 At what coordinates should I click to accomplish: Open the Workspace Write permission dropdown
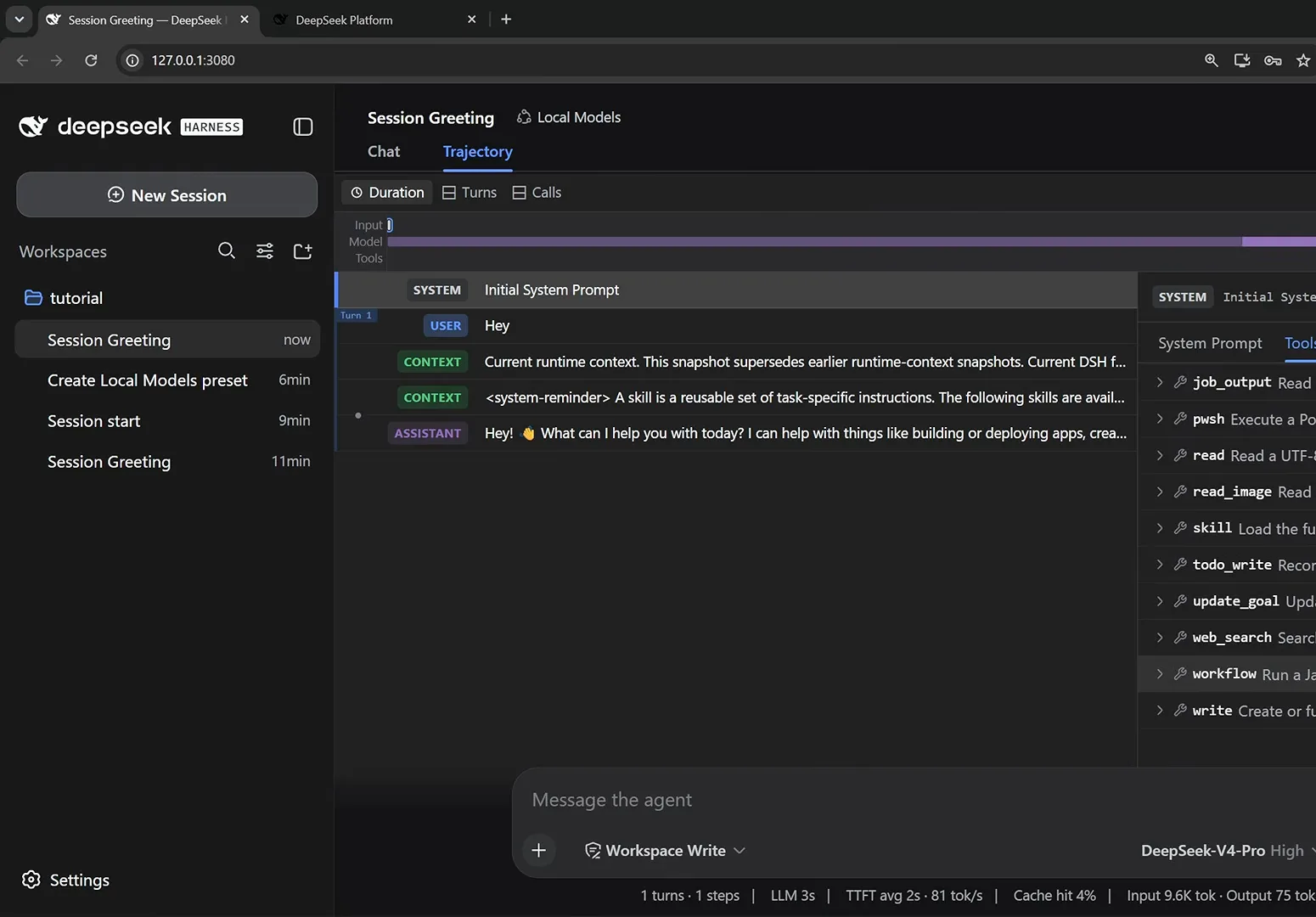665,850
